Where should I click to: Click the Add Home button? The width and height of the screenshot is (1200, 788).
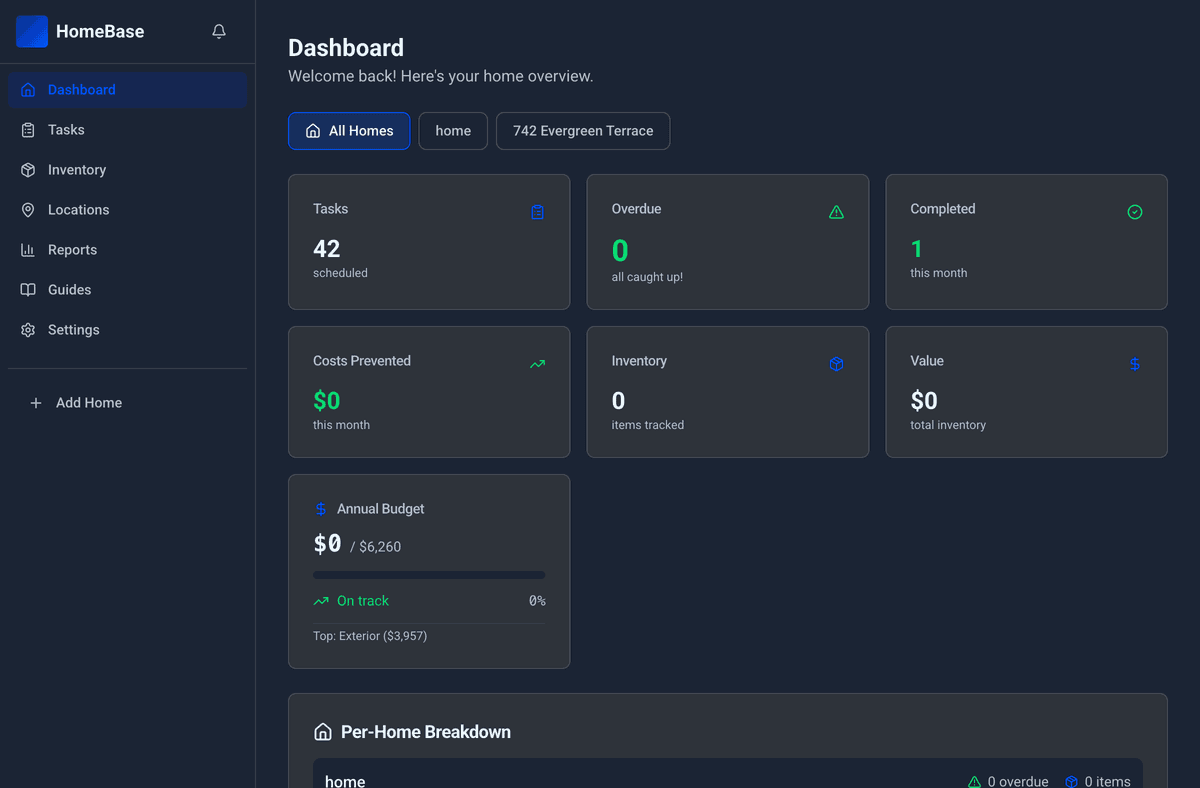click(x=75, y=402)
